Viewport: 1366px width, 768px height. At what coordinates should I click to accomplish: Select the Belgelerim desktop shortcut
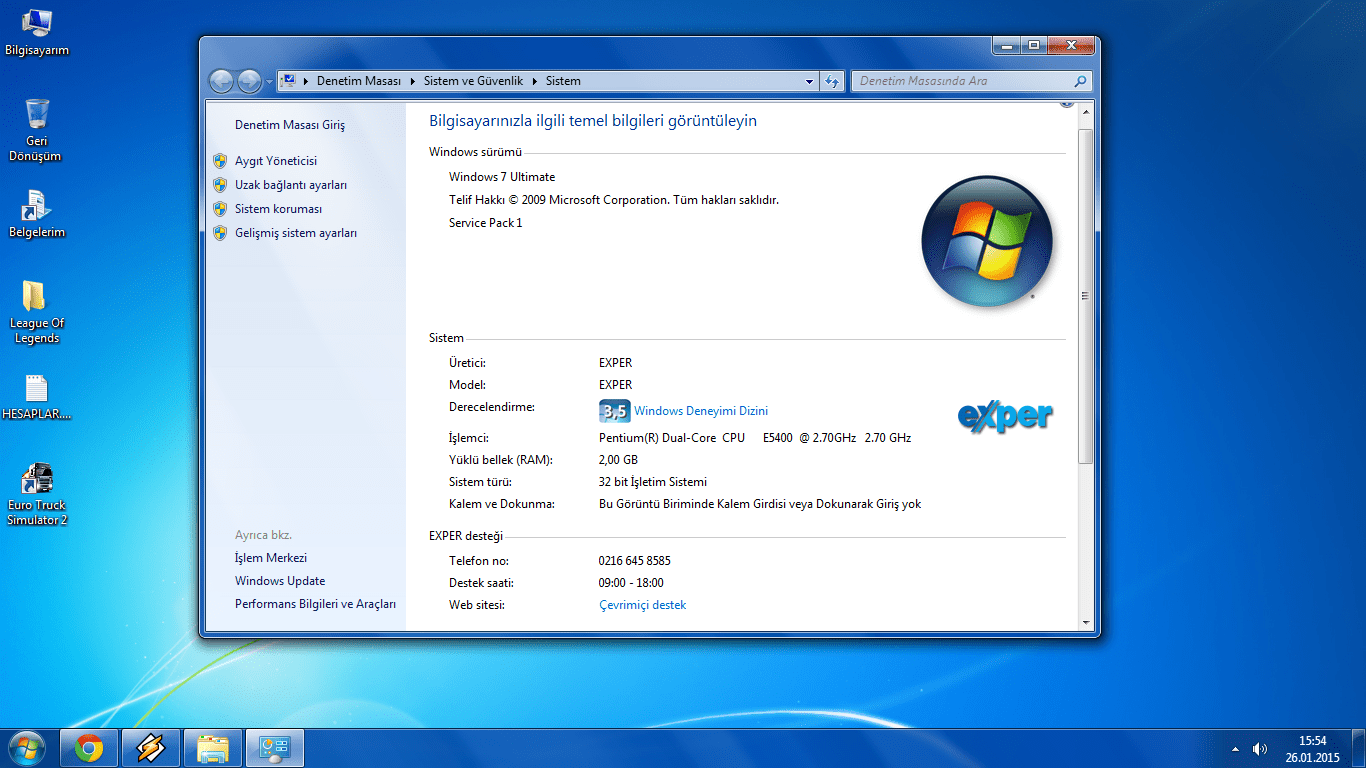coord(37,214)
